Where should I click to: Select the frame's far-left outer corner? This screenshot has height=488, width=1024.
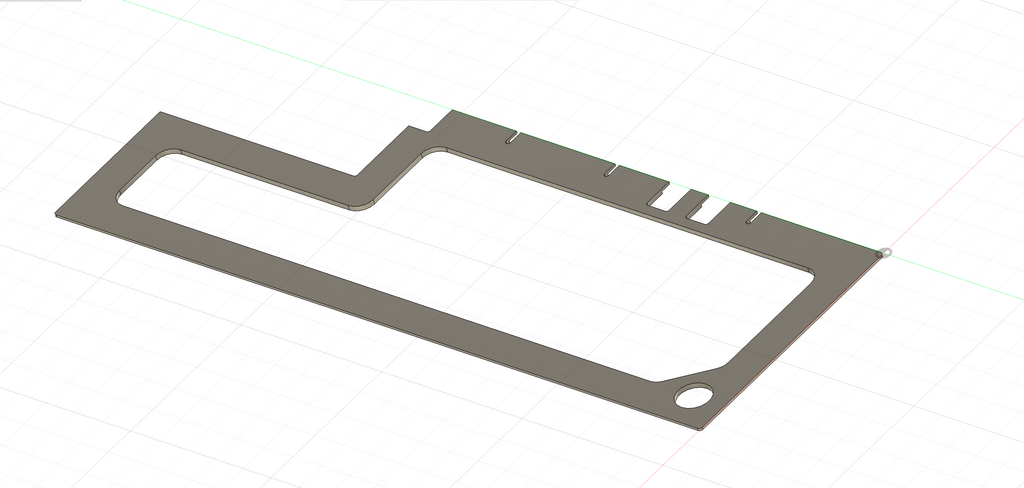pyautogui.click(x=57, y=215)
